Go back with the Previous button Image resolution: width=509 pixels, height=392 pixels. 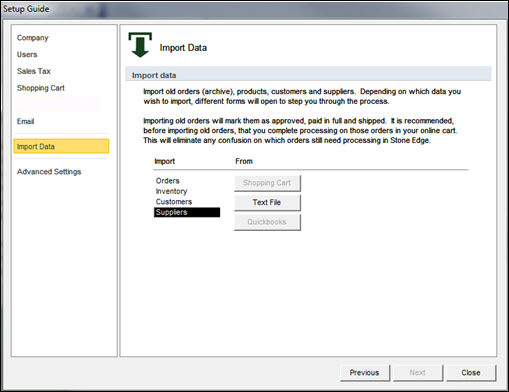(365, 373)
